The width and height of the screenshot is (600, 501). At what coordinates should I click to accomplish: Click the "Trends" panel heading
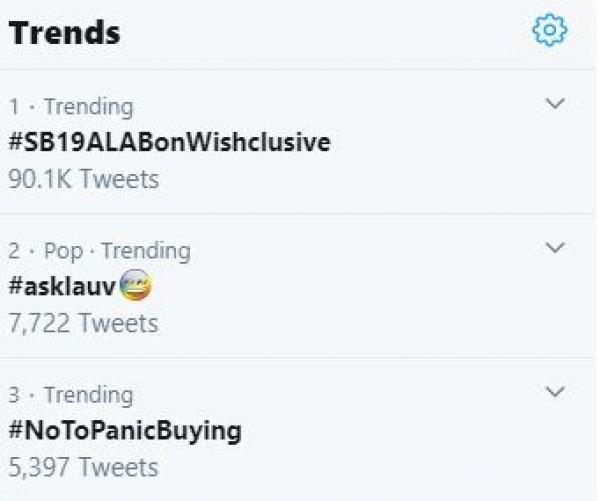(64, 33)
